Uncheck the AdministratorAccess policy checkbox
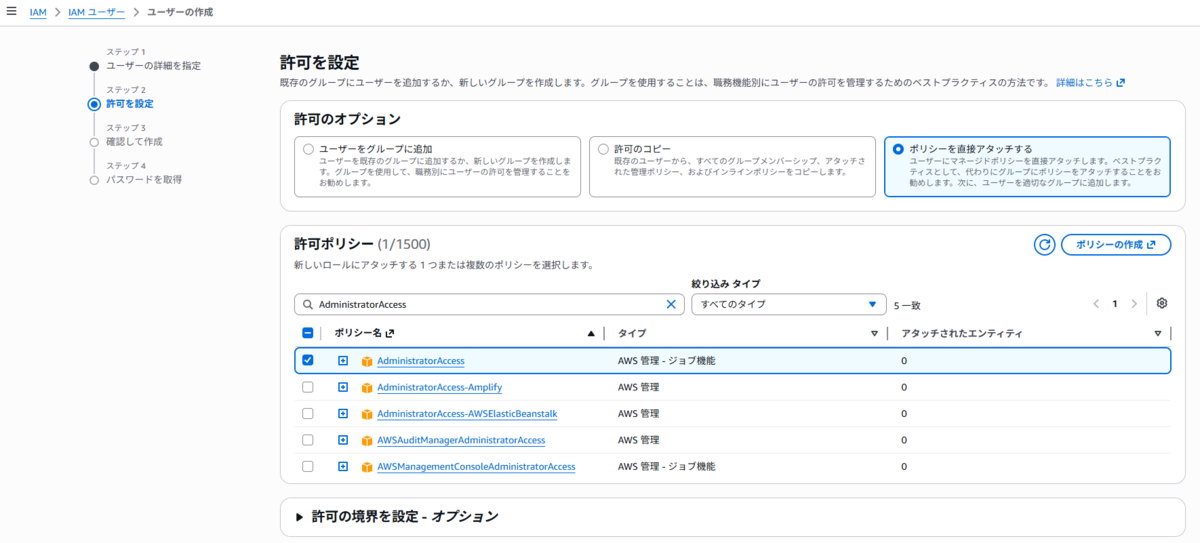1200x543 pixels. [308, 361]
